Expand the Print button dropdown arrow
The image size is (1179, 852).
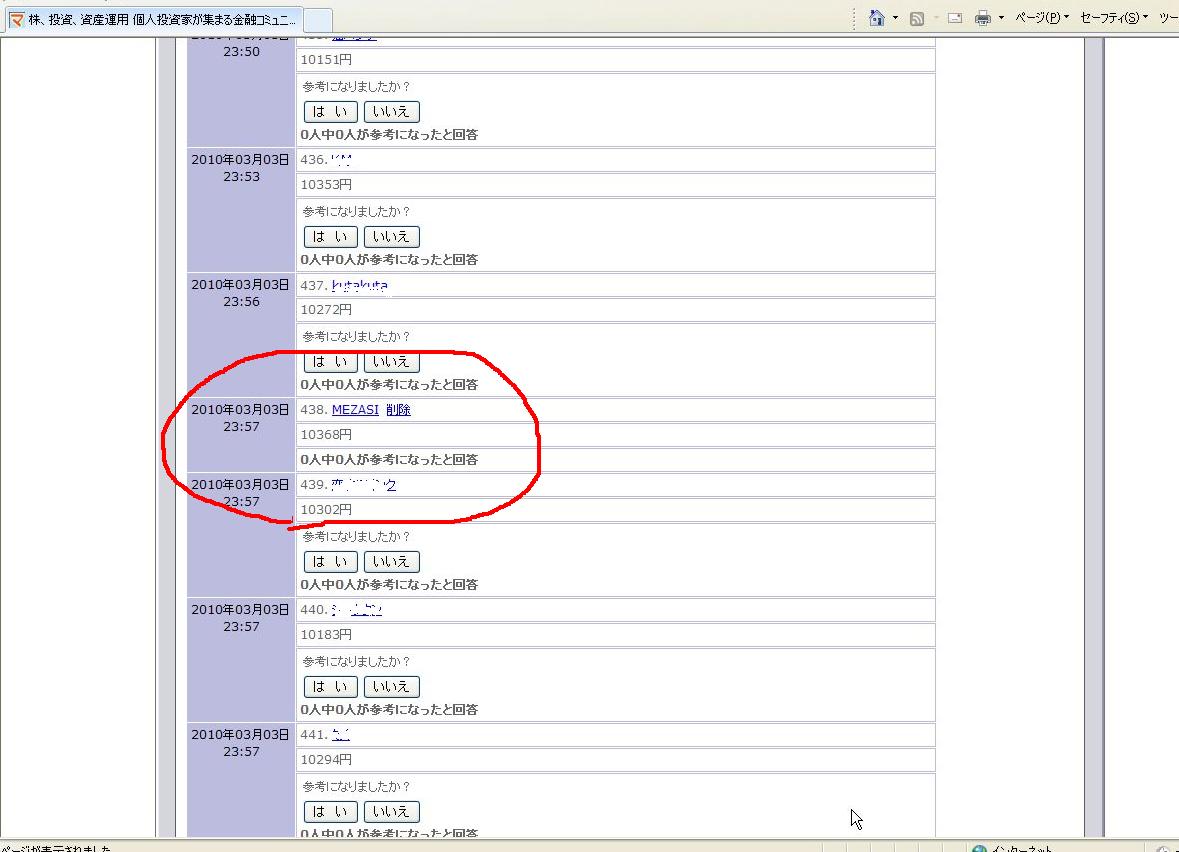[x=1001, y=18]
